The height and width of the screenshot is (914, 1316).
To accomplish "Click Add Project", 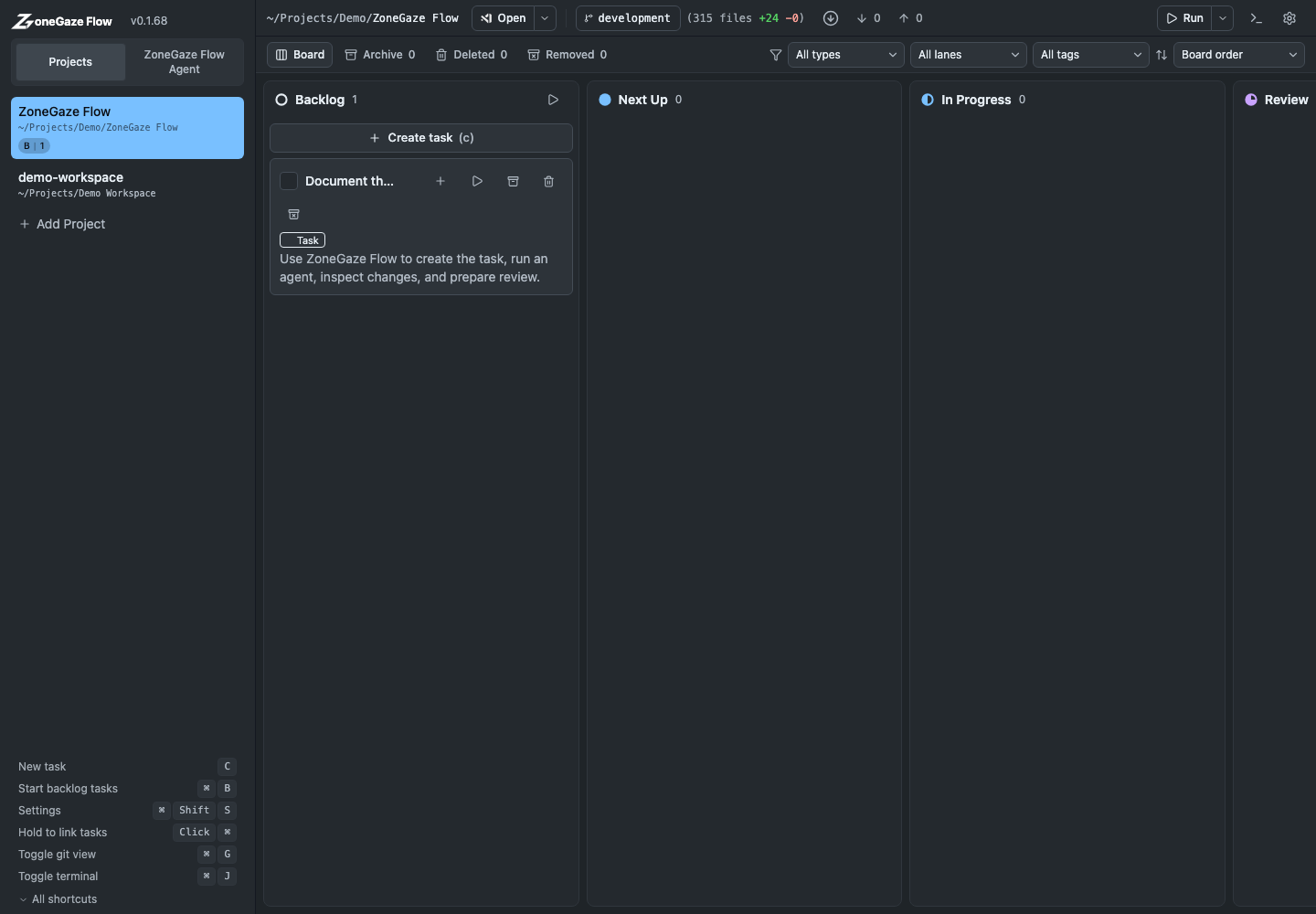I will 62,224.
